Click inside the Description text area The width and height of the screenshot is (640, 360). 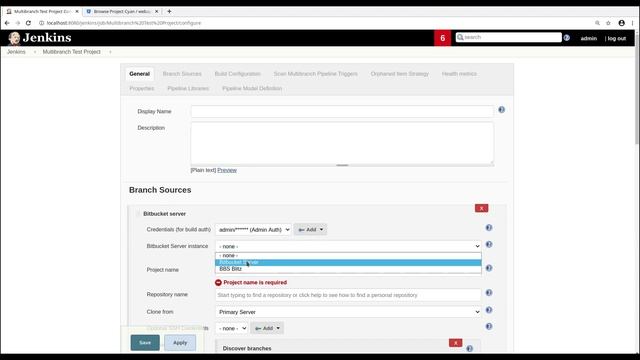342,144
